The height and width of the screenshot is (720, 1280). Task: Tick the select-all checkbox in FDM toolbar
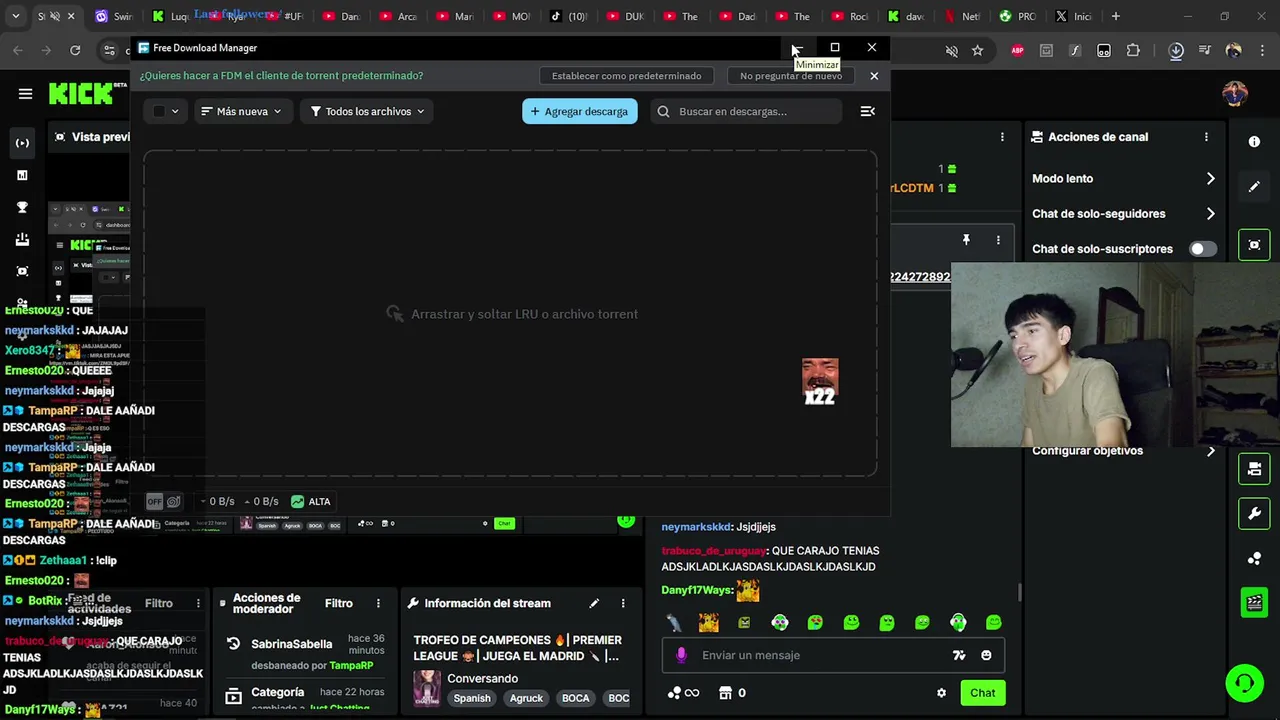(158, 111)
